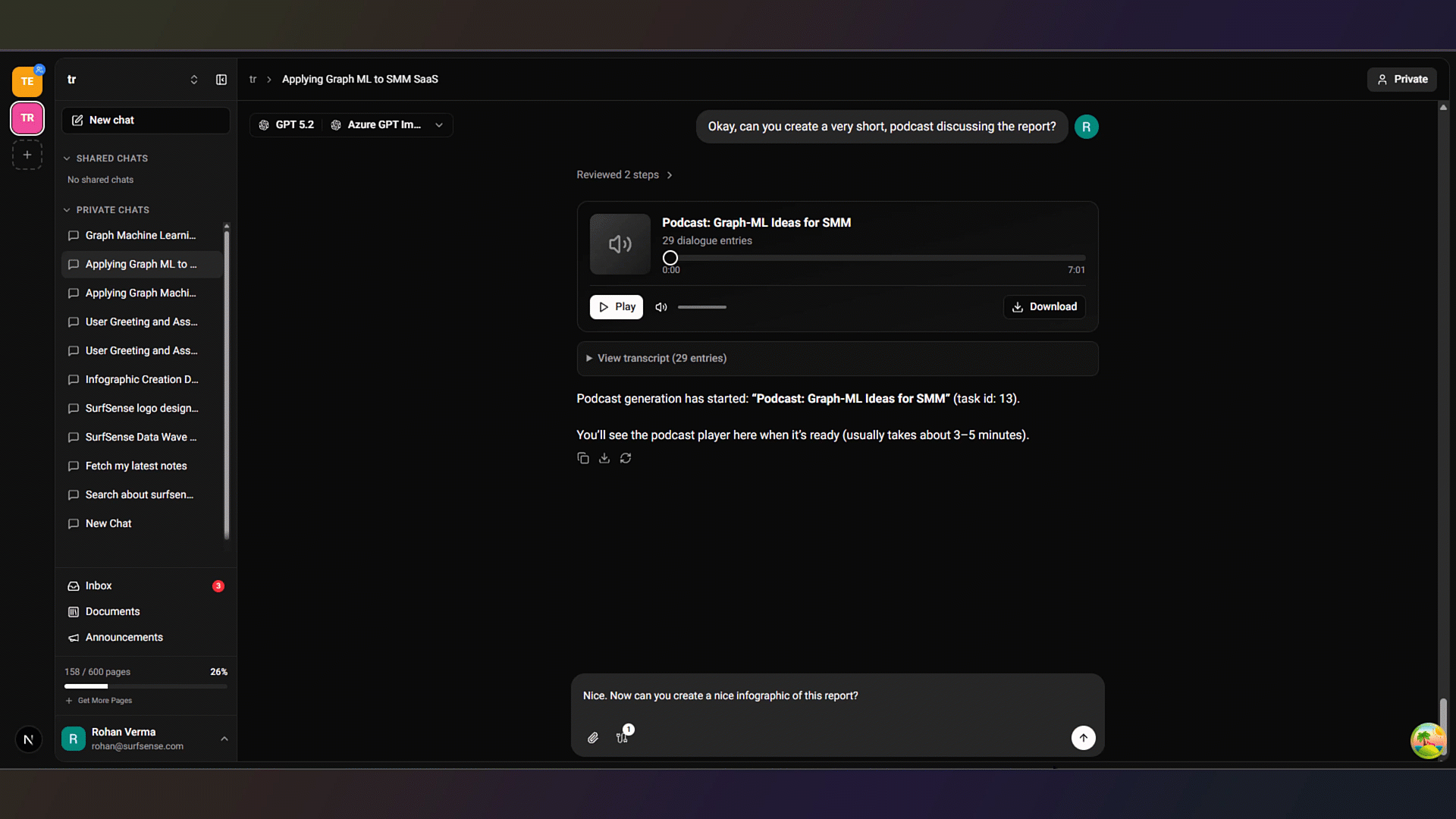Screen dimensions: 1456x819
Task: Open the tools icon with badge in composer
Action: click(x=623, y=737)
